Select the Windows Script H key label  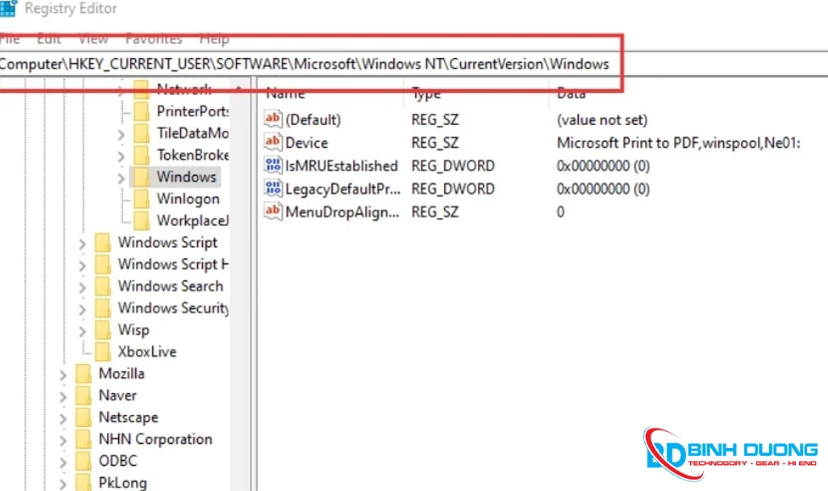[x=173, y=264]
